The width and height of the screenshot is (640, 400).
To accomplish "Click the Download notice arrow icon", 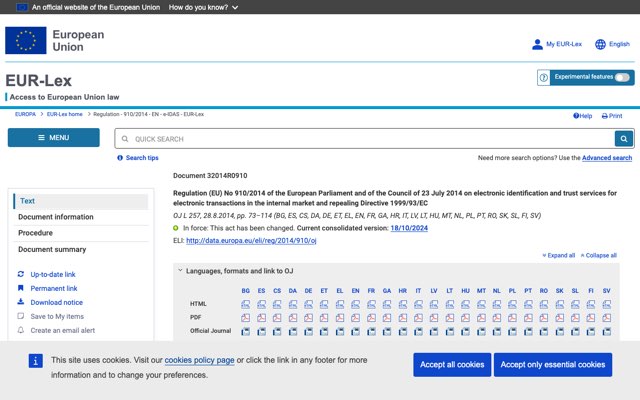I will tap(21, 302).
